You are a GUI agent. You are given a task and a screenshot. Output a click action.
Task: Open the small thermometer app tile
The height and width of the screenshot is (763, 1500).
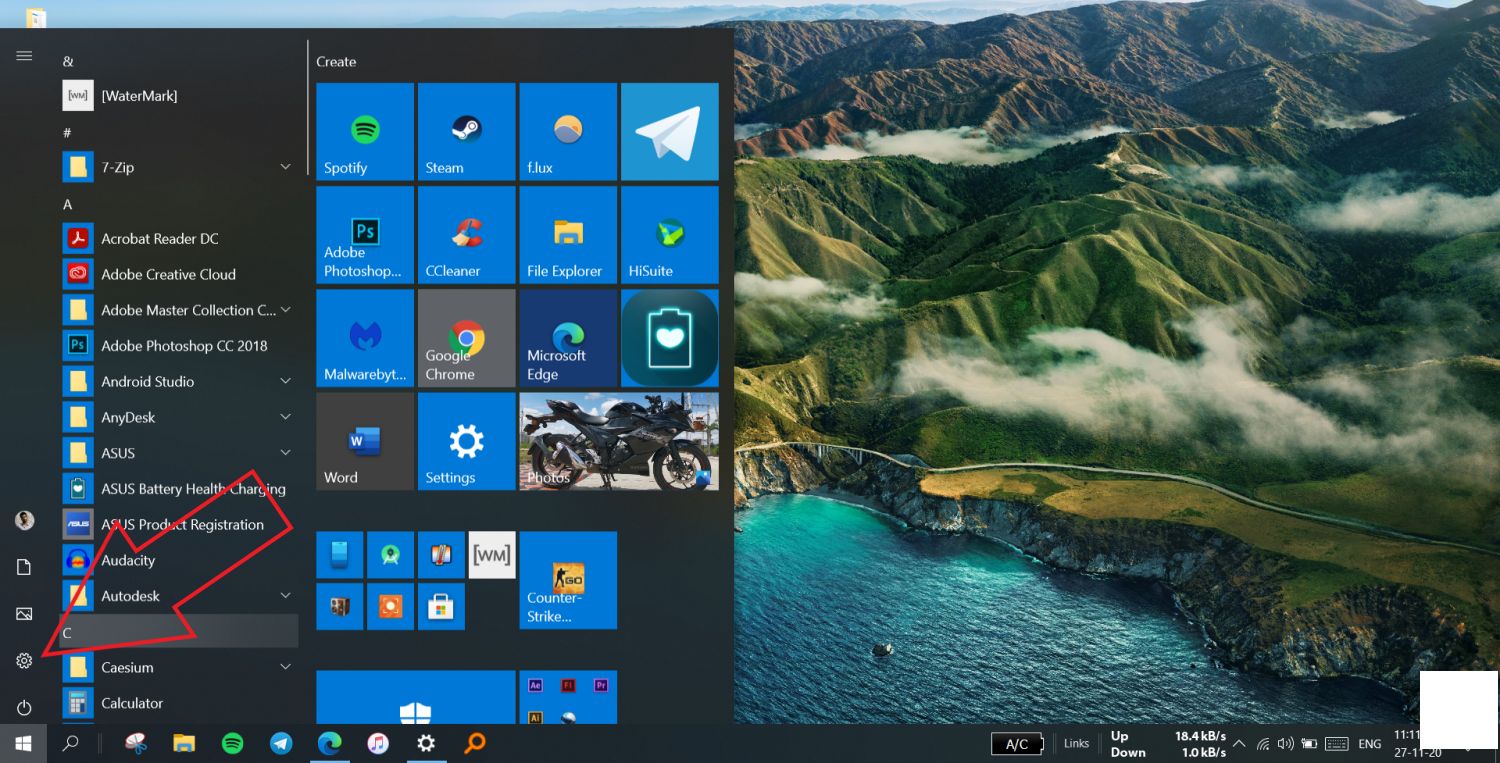pyautogui.click(x=441, y=555)
